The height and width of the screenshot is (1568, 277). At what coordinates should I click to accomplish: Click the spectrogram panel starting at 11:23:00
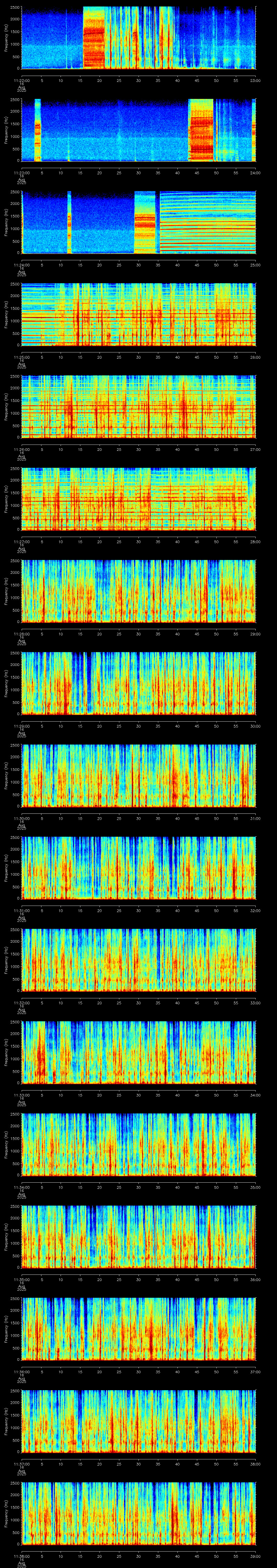coord(139,130)
